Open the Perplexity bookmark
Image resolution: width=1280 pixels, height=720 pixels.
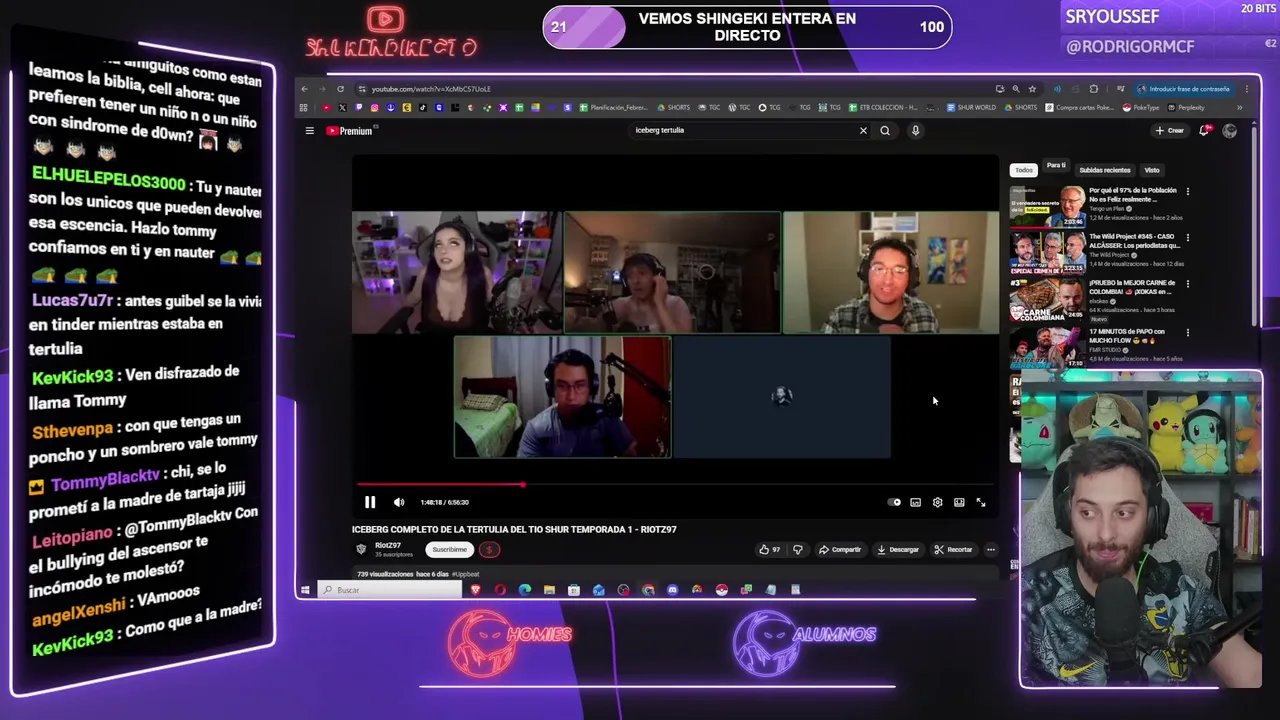pyautogui.click(x=1184, y=107)
